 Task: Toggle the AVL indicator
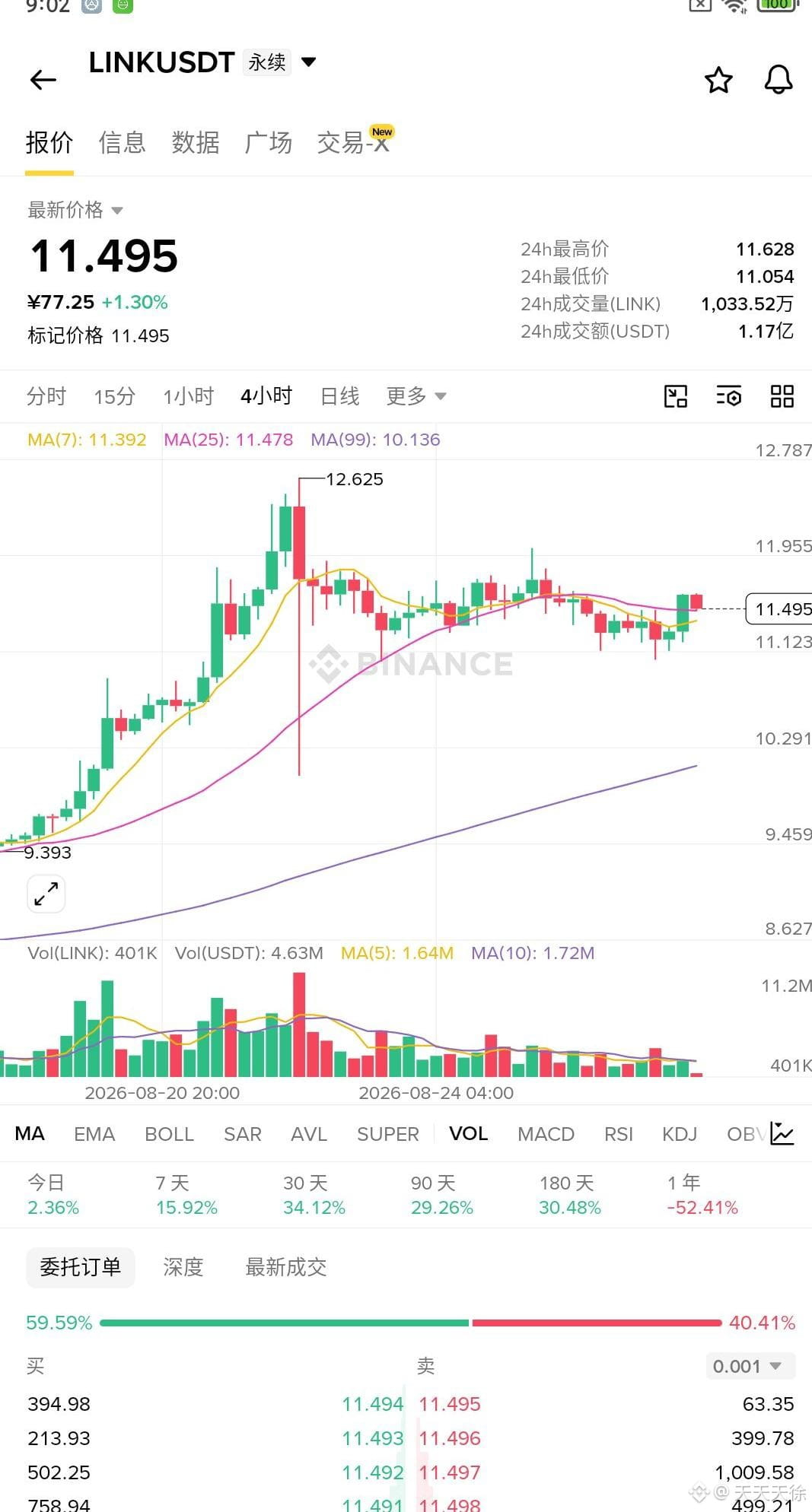(309, 1134)
